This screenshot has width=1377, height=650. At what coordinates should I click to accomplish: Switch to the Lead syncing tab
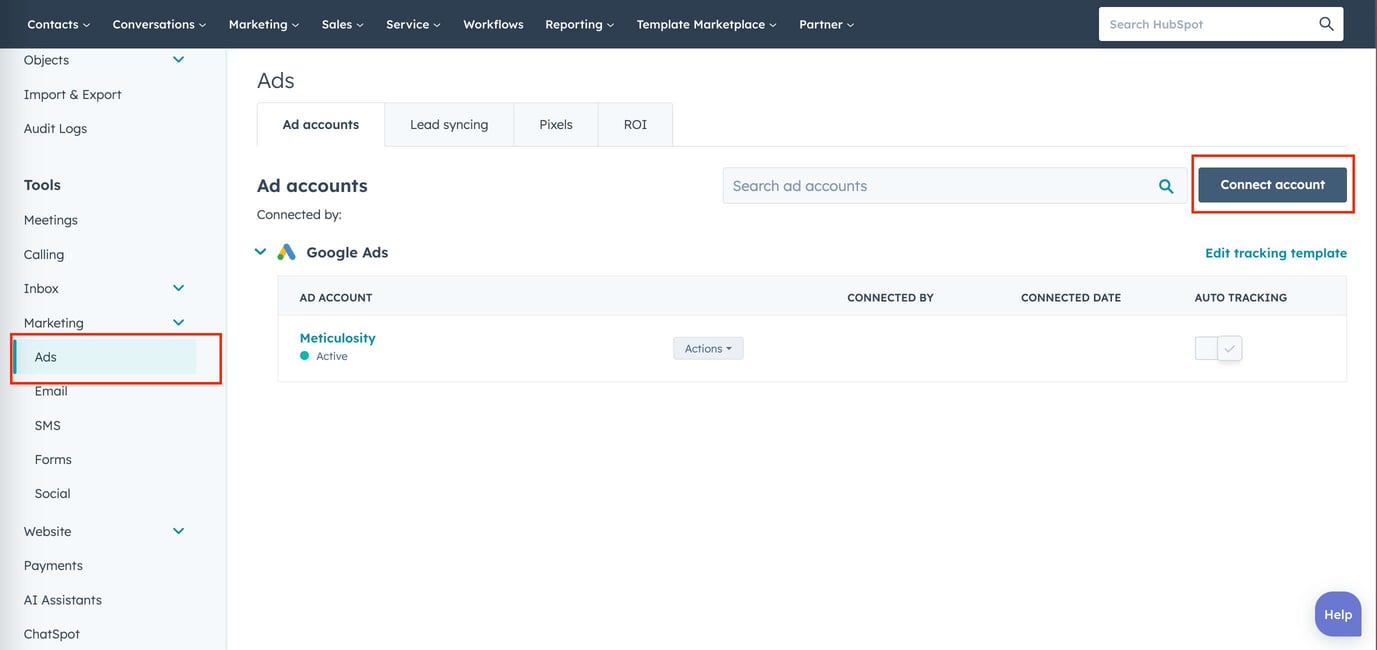pos(449,122)
